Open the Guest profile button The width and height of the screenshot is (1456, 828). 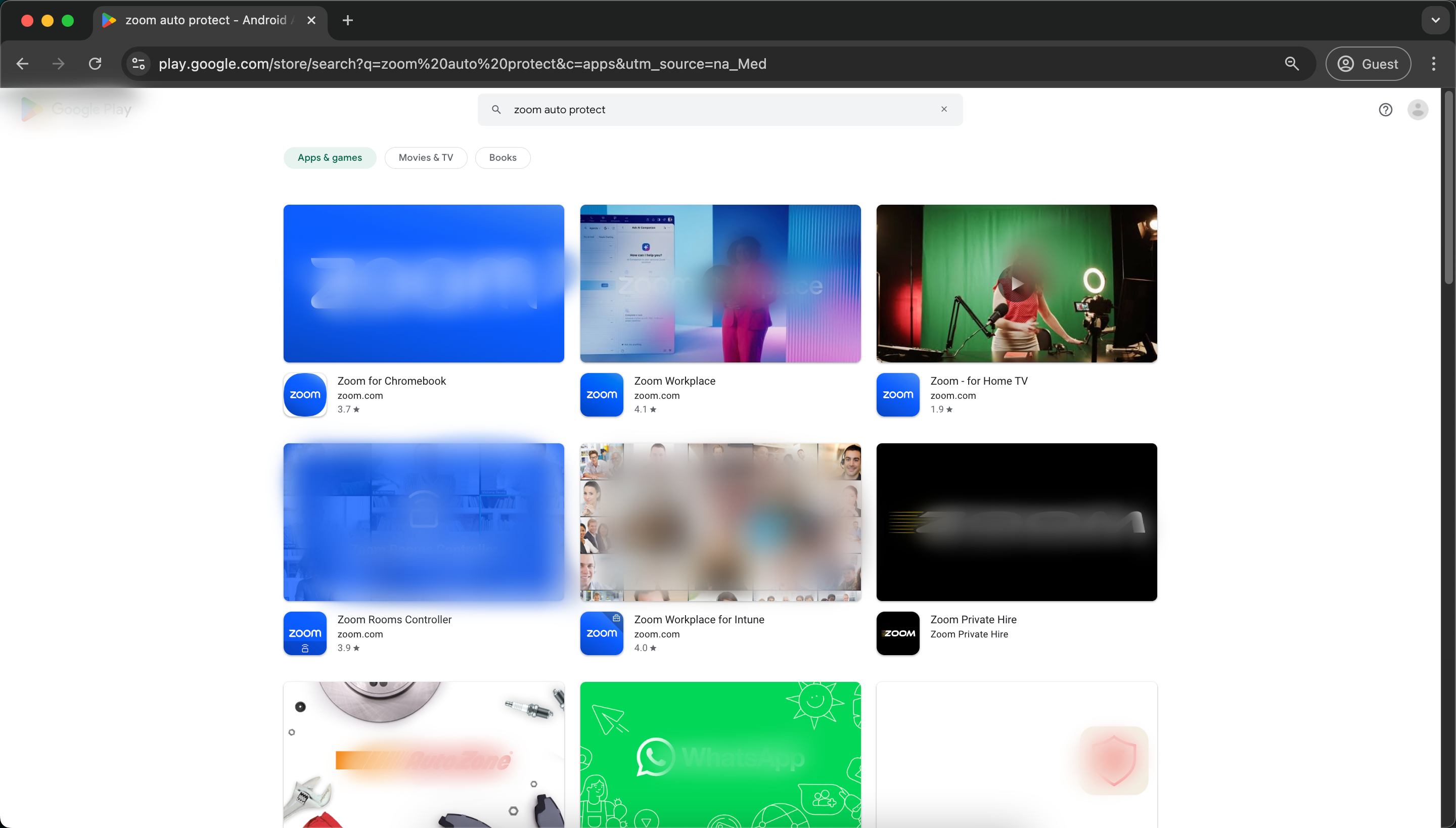pos(1368,64)
